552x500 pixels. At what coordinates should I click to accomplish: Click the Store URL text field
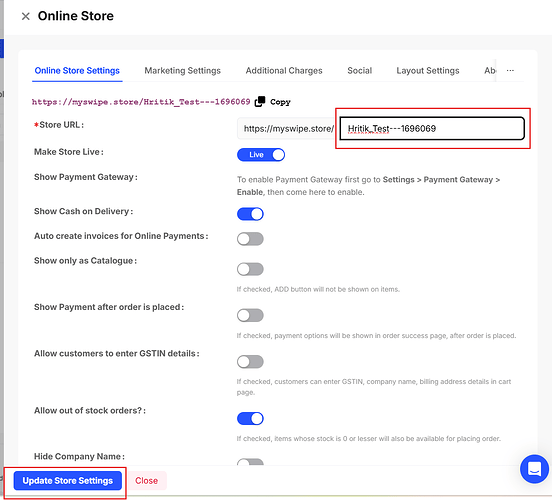(432, 129)
